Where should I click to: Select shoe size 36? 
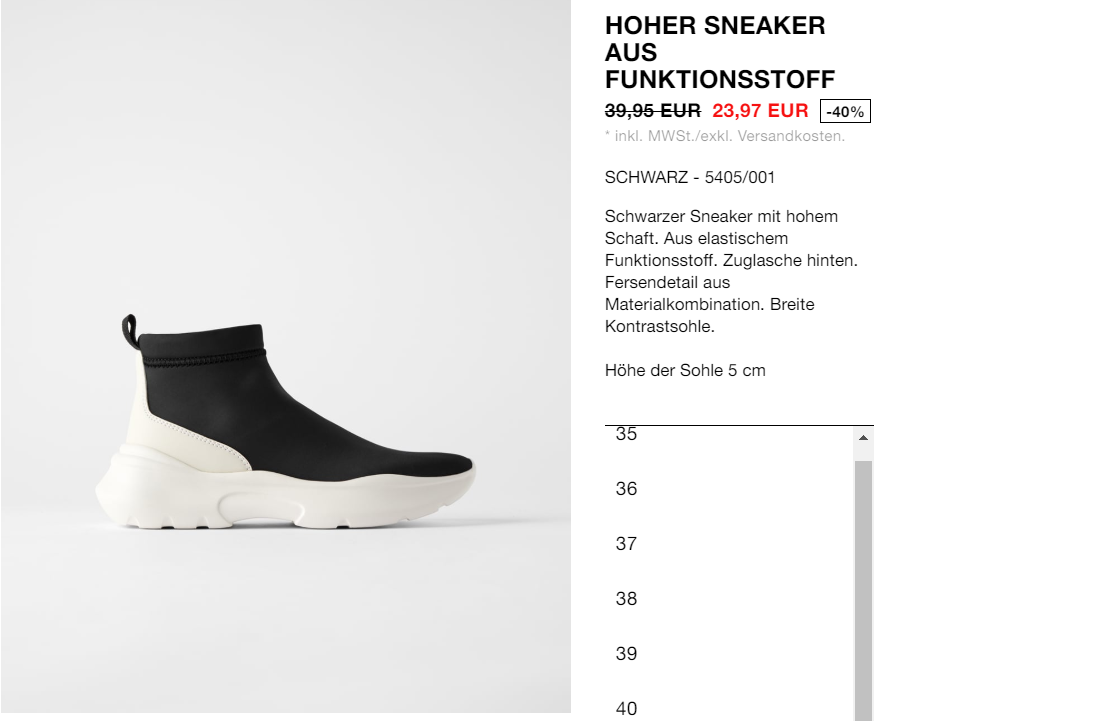pyautogui.click(x=729, y=489)
